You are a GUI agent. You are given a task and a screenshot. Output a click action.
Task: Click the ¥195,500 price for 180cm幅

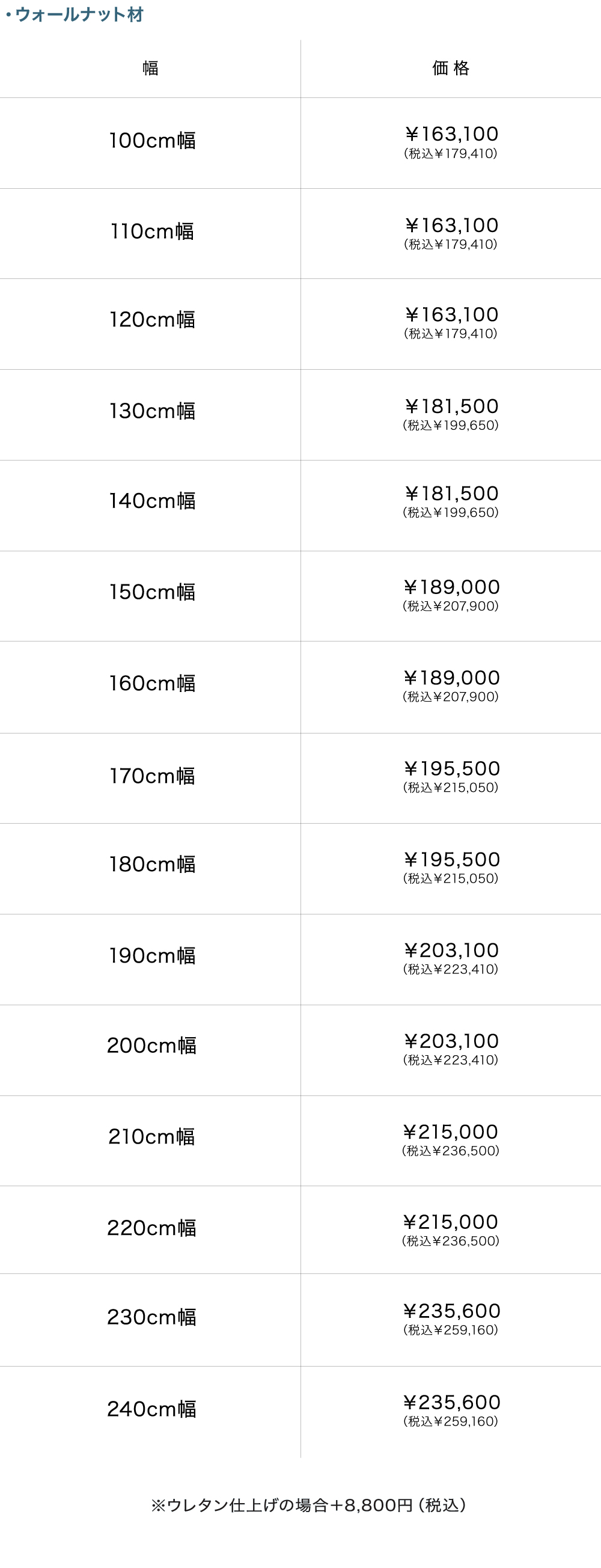click(451, 860)
